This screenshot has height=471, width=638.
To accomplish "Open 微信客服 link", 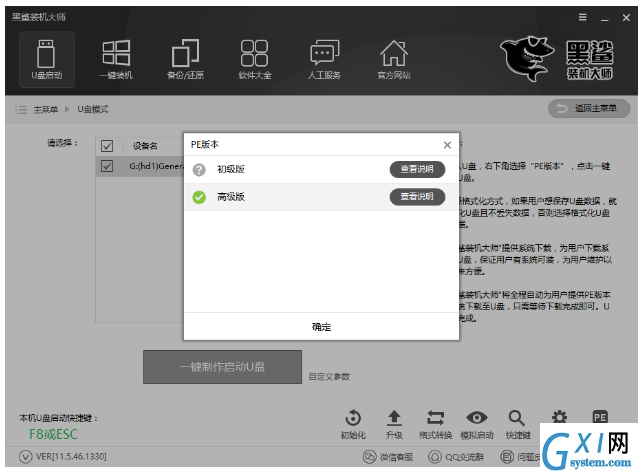I will (x=388, y=457).
